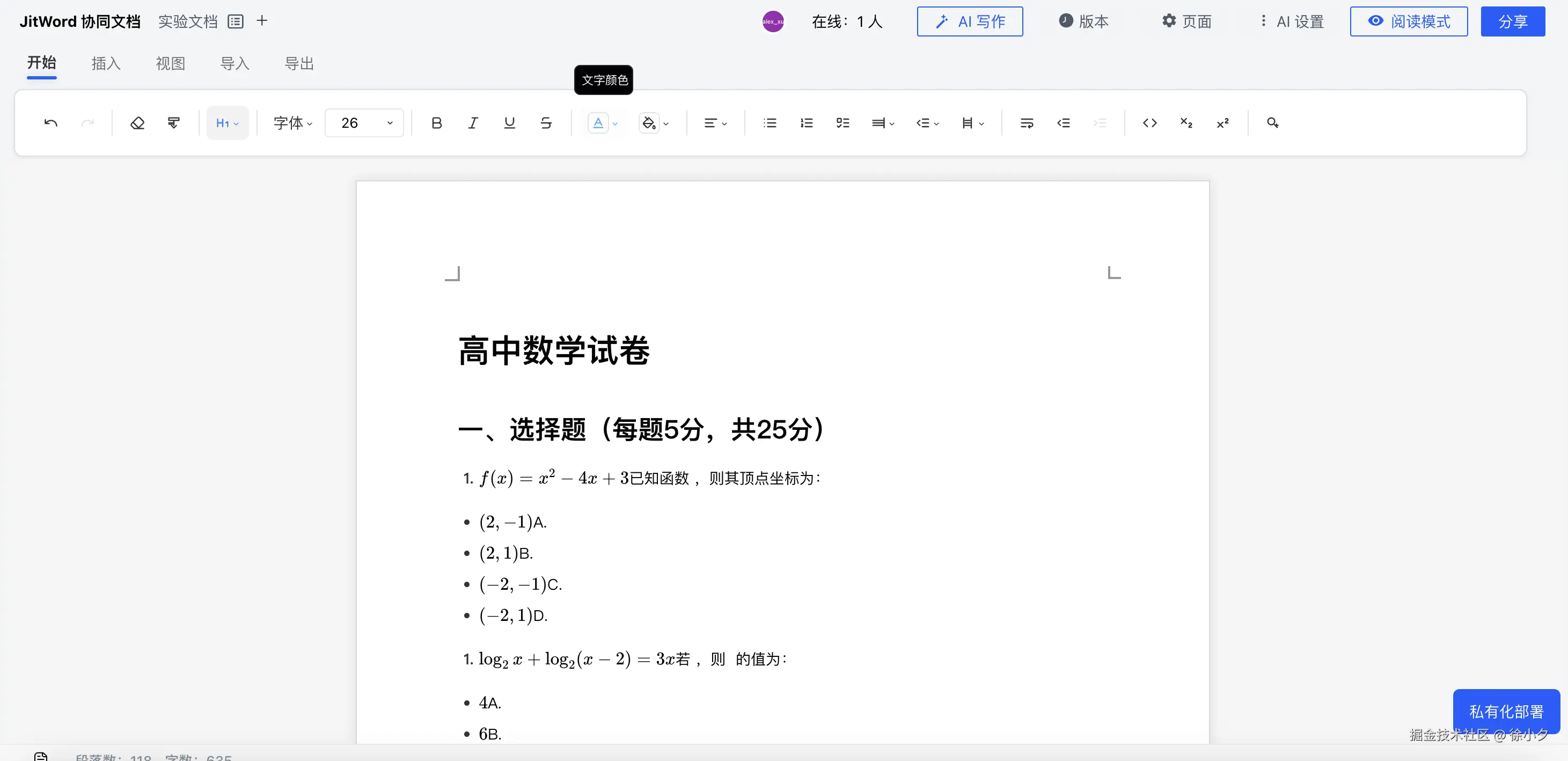Insert a code block
This screenshot has width=1568, height=761.
tap(1151, 122)
